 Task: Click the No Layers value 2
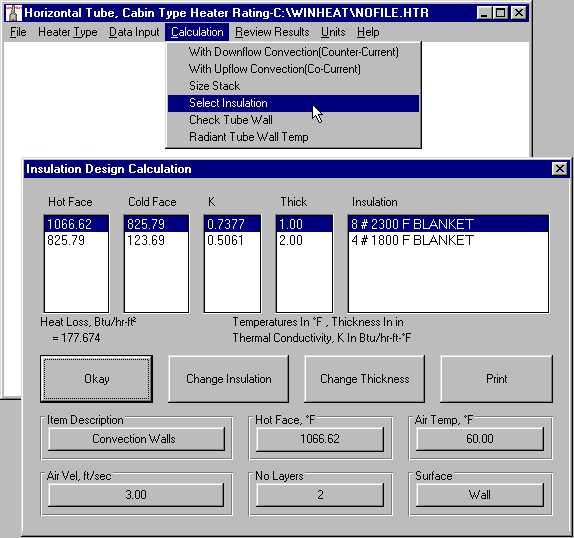coord(320,495)
